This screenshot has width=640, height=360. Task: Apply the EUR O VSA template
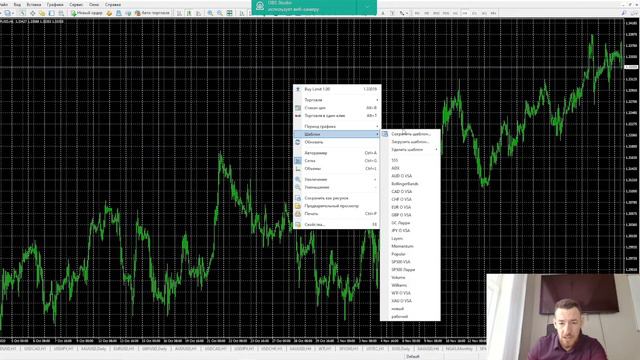[x=410, y=207]
